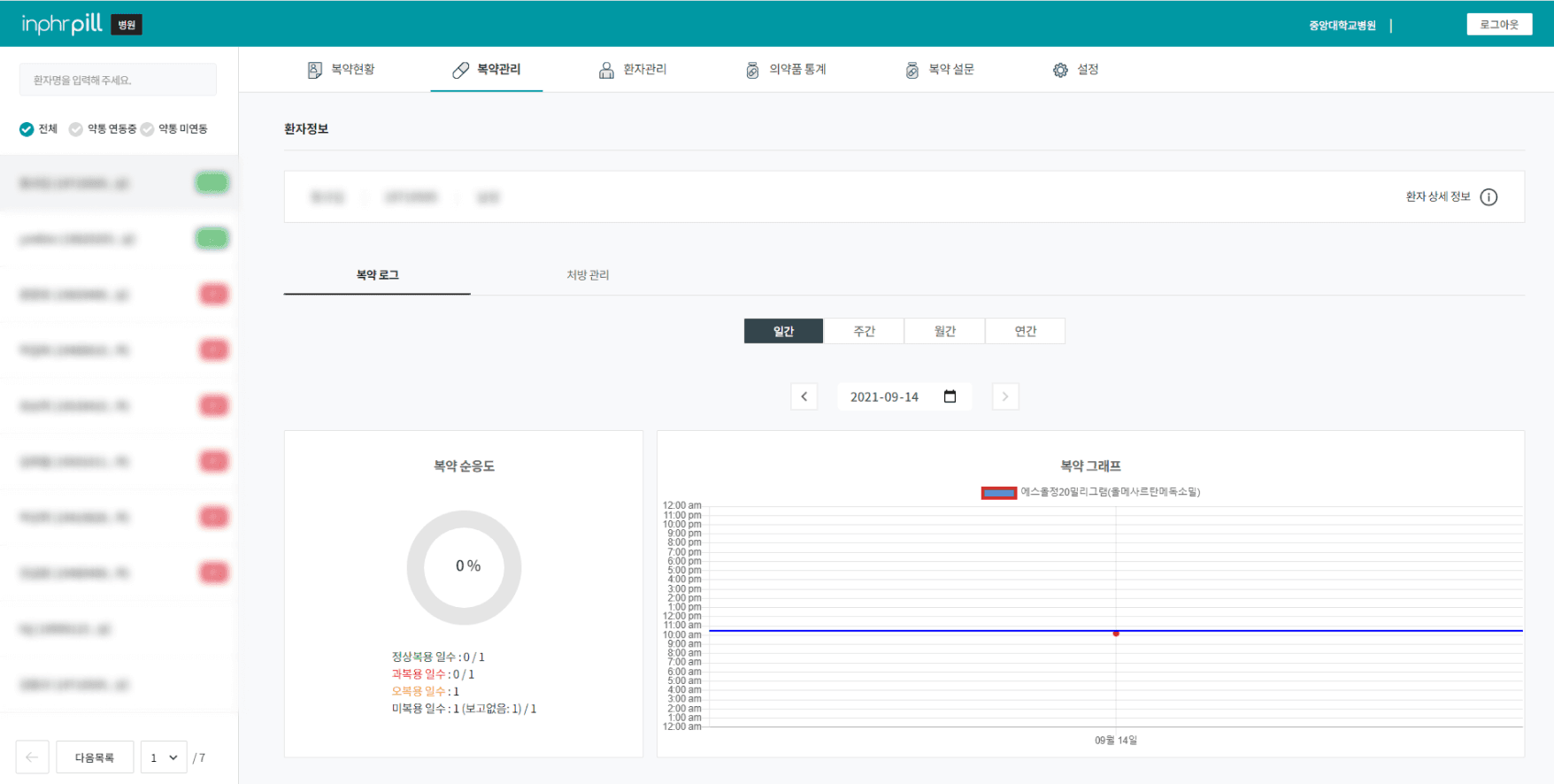The width and height of the screenshot is (1554, 784).
Task: Click the 로그아웃 button
Action: 1499,25
